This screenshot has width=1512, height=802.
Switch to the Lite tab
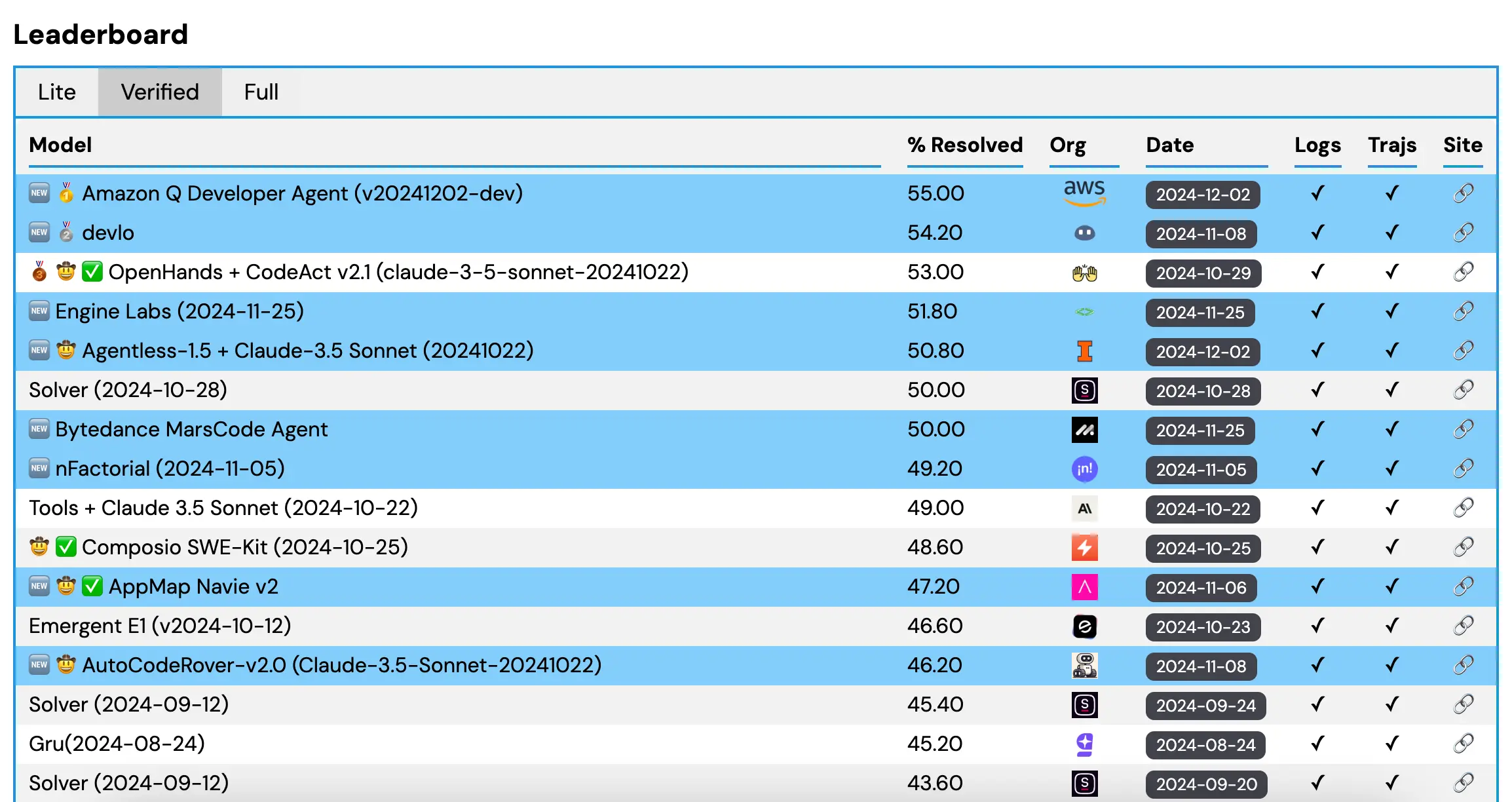[57, 92]
